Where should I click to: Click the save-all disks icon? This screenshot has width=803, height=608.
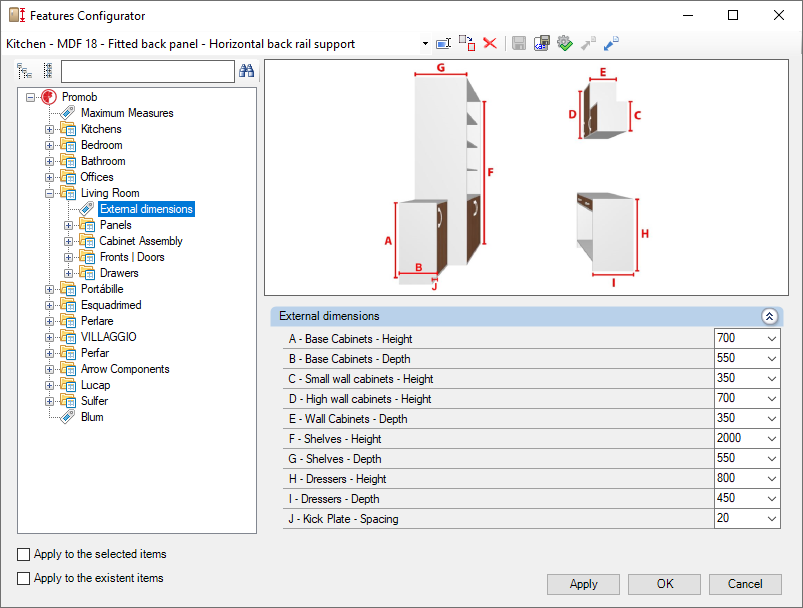[541, 43]
